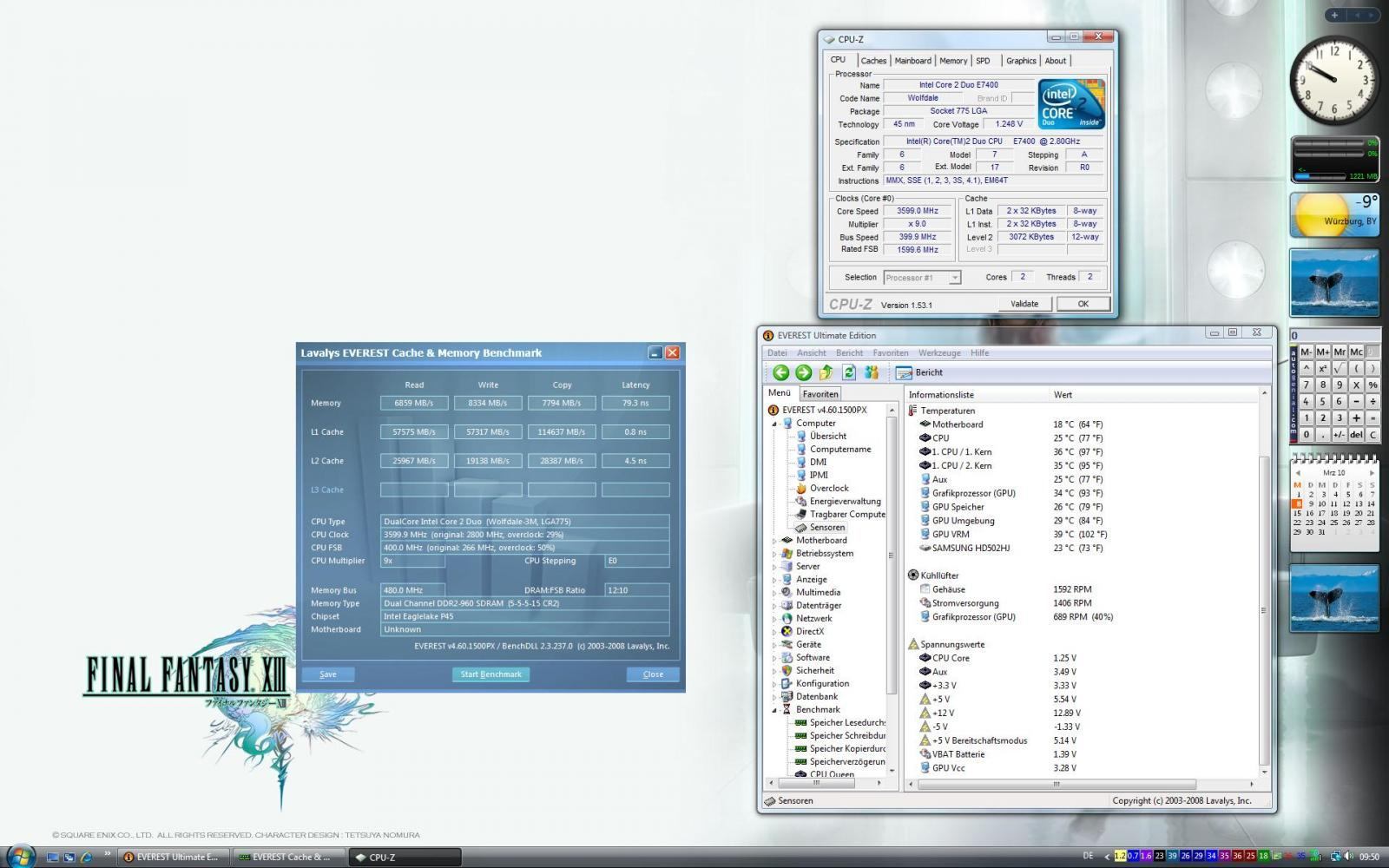Switch to the Graphics tab in CPU-Z
The image size is (1389, 868).
tap(1021, 61)
